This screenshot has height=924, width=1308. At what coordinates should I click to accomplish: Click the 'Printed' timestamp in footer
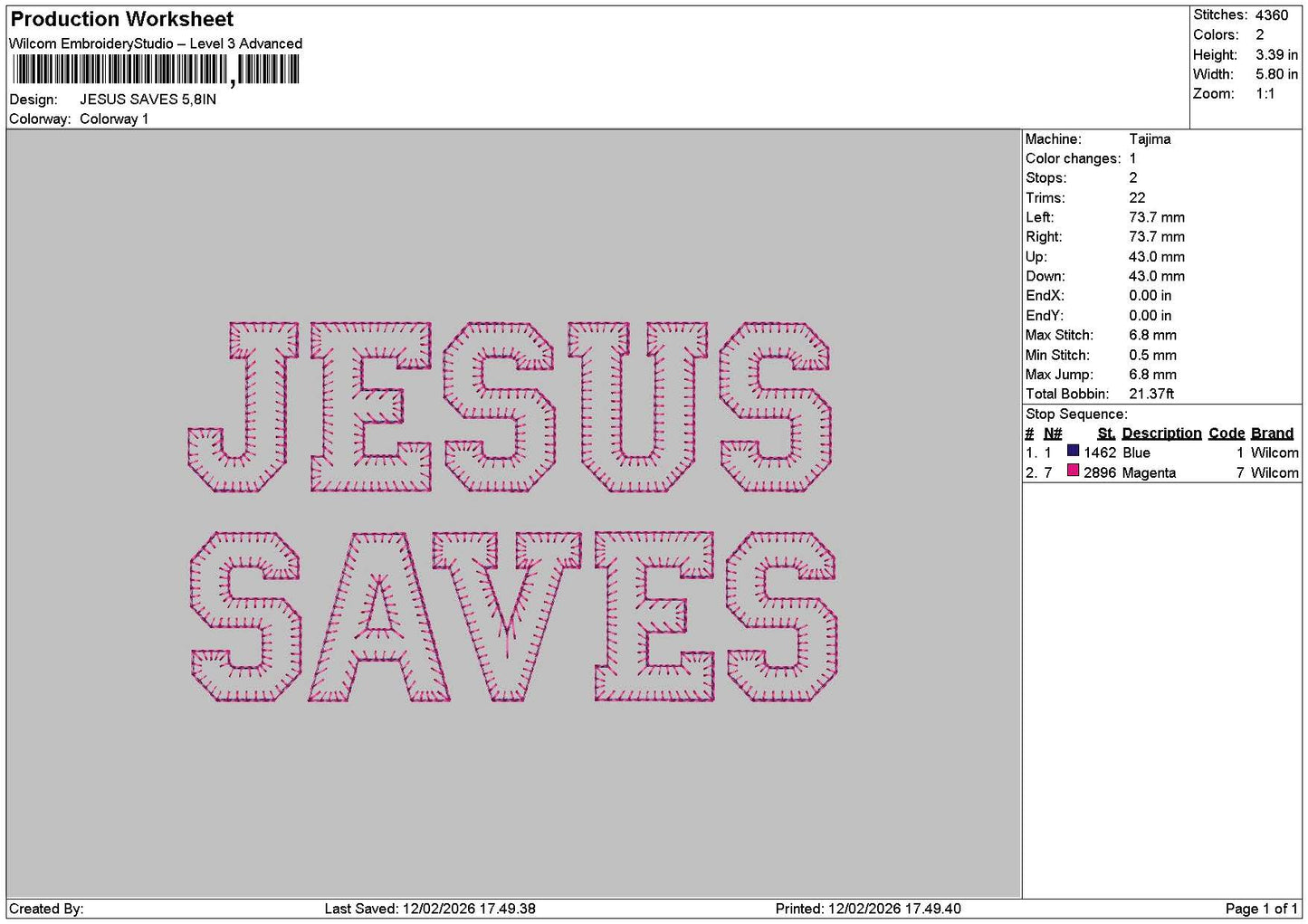pyautogui.click(x=868, y=910)
